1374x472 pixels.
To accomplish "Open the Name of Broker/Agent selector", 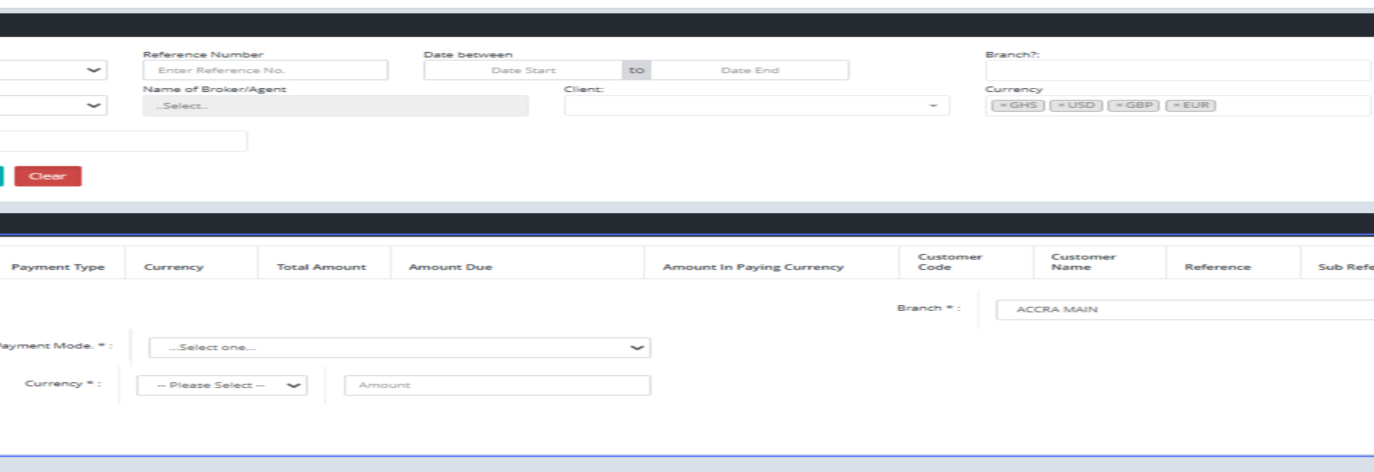I will click(x=335, y=106).
